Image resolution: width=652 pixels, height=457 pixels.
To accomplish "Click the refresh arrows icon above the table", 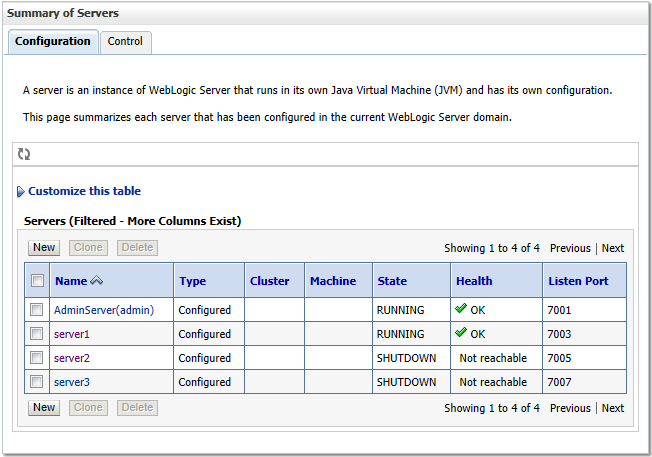I will [24, 154].
